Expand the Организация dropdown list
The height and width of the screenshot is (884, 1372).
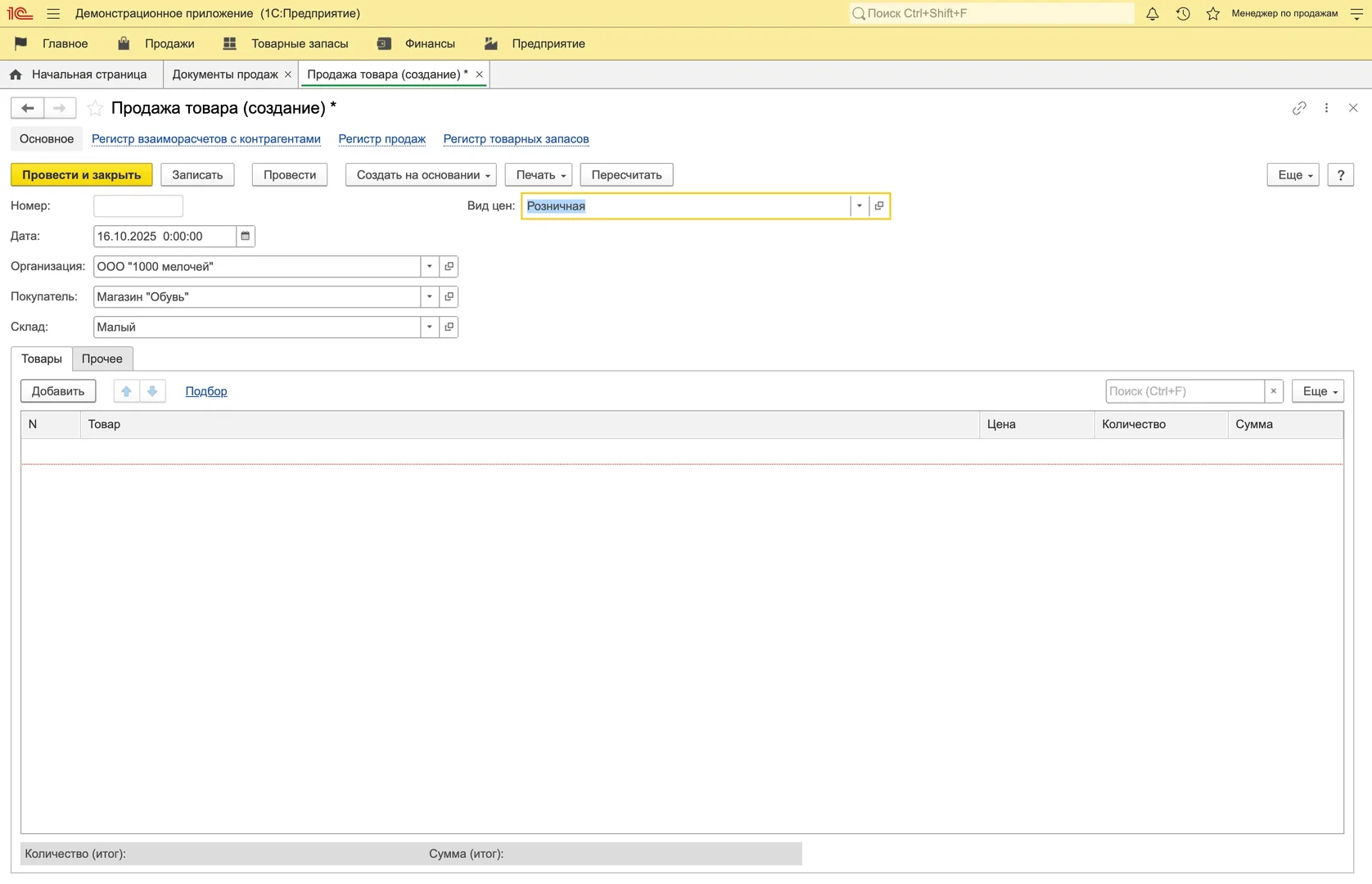pos(429,267)
